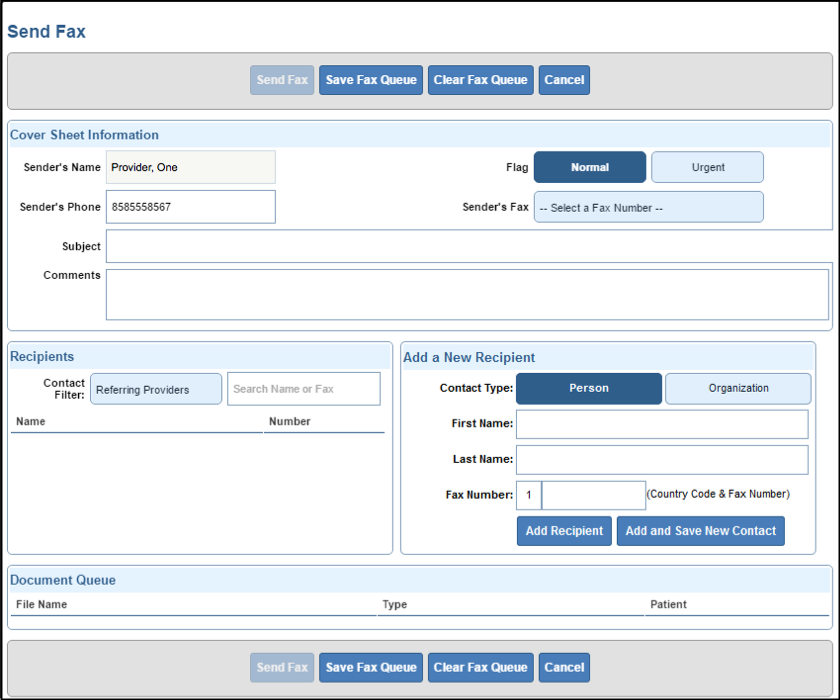Click the top Cancel button
The image size is (840, 700).
click(564, 80)
